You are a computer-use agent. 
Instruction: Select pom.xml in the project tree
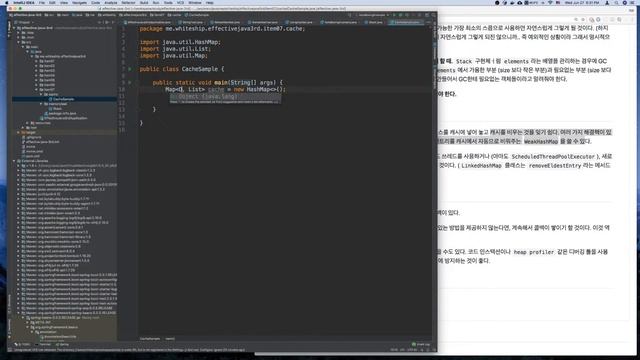pos(32,156)
